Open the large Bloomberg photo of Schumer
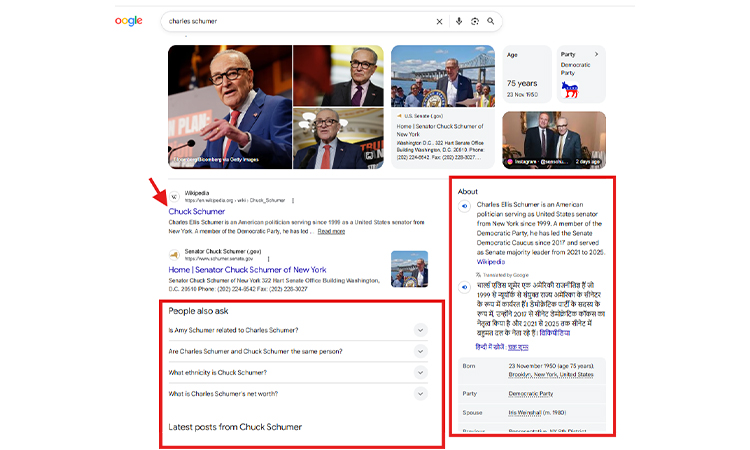 [x=230, y=107]
